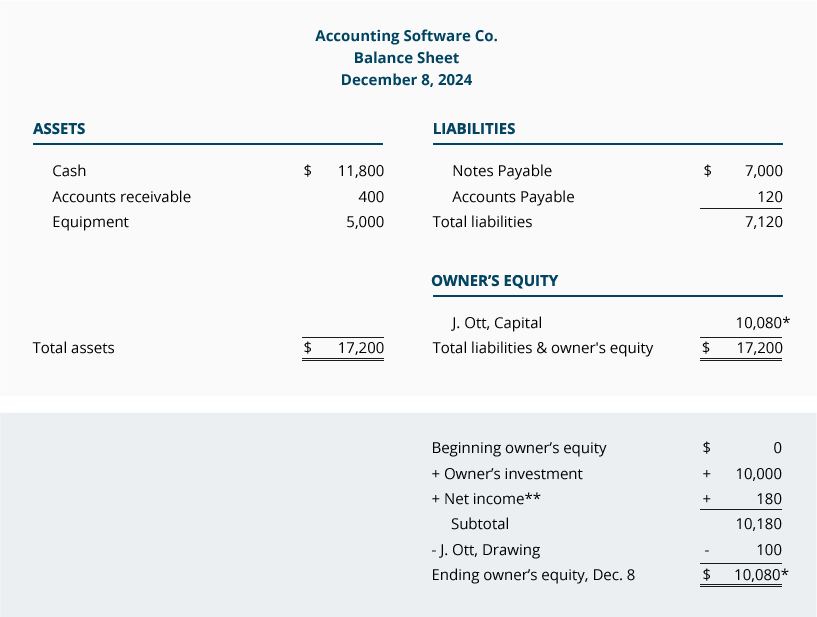Select the Cash line item label
The image size is (817, 617).
click(69, 171)
